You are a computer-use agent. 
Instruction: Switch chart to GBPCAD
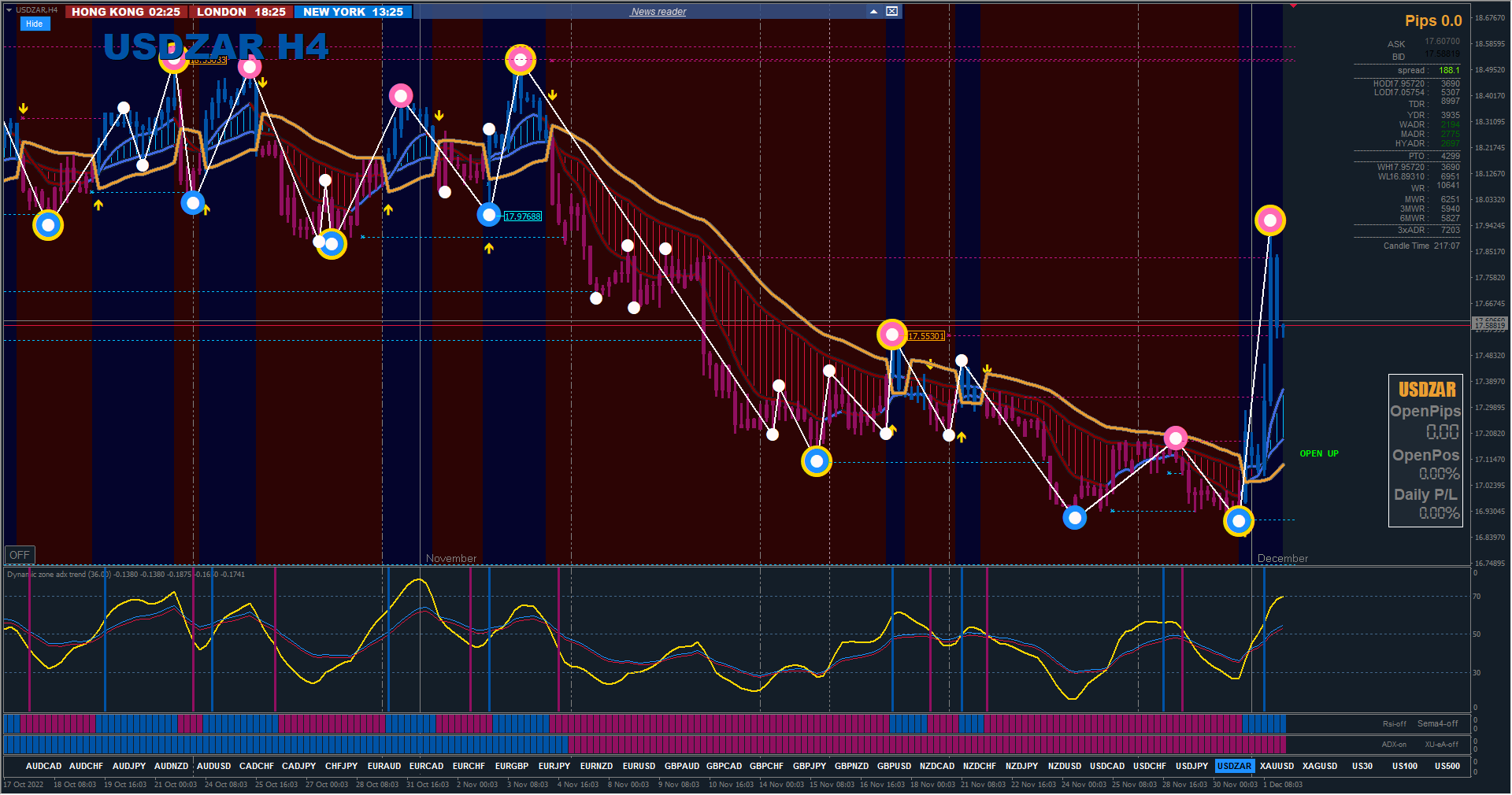pyautogui.click(x=724, y=766)
